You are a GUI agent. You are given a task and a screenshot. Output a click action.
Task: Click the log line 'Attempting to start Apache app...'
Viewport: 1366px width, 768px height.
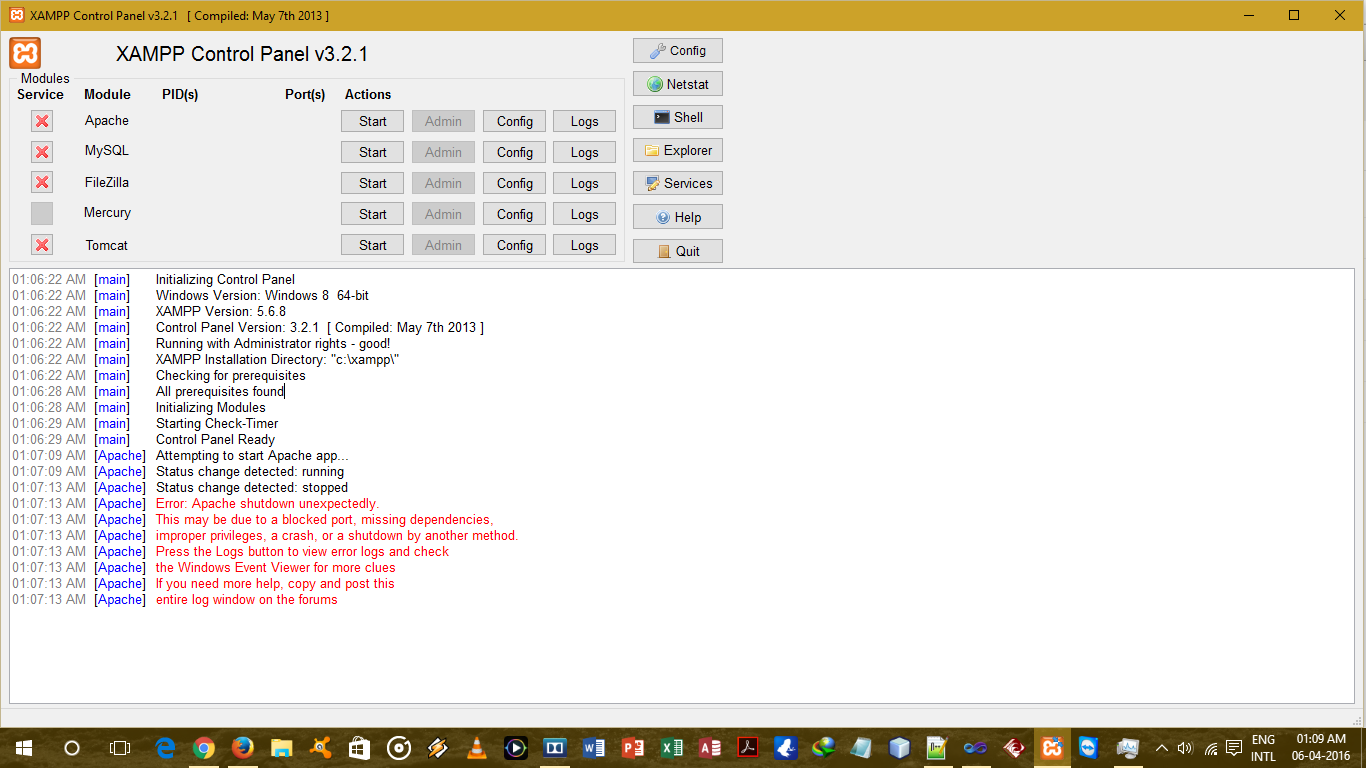pyautogui.click(x=252, y=456)
